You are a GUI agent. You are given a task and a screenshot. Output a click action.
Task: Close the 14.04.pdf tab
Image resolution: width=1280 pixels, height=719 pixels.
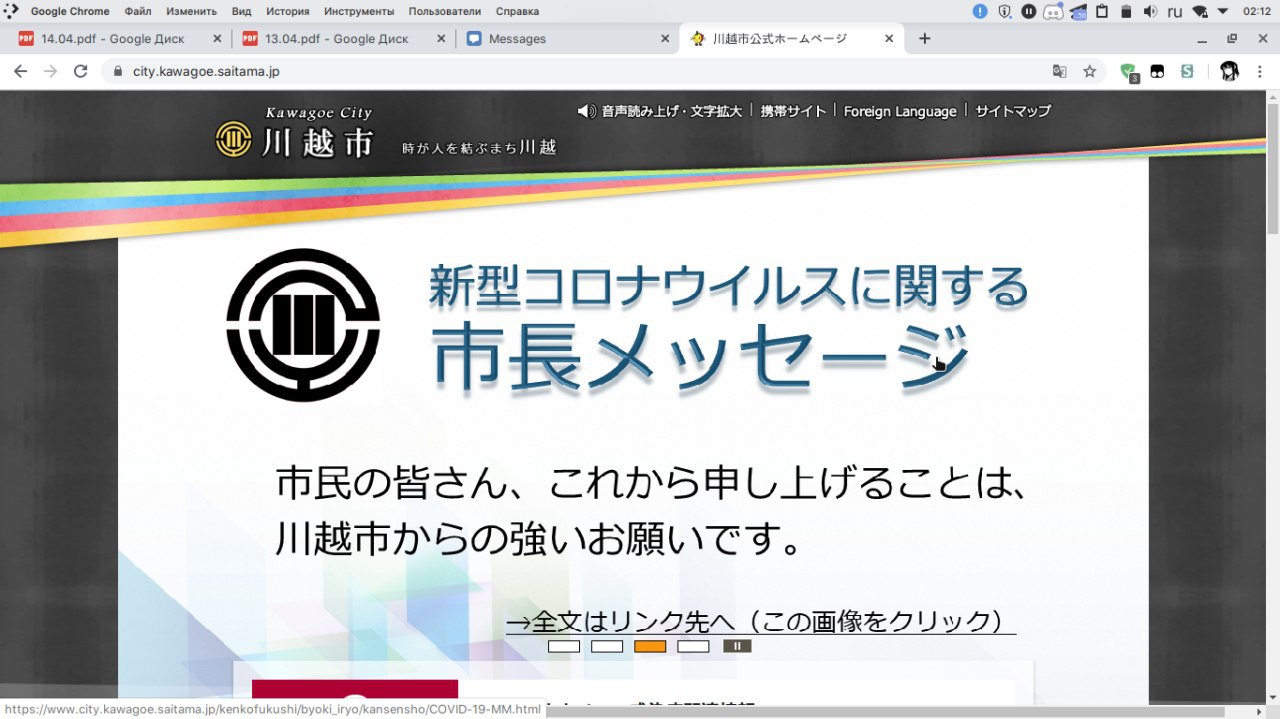click(x=218, y=39)
